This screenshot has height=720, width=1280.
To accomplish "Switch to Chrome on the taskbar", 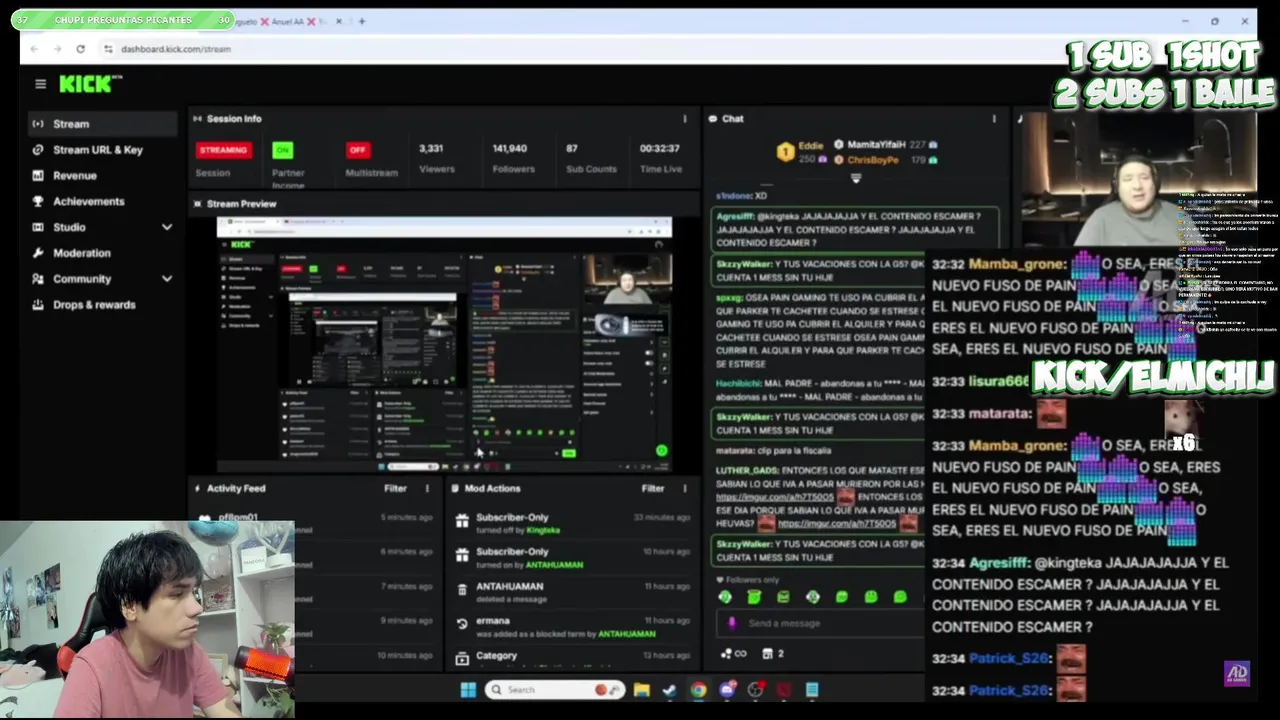I will [x=698, y=690].
